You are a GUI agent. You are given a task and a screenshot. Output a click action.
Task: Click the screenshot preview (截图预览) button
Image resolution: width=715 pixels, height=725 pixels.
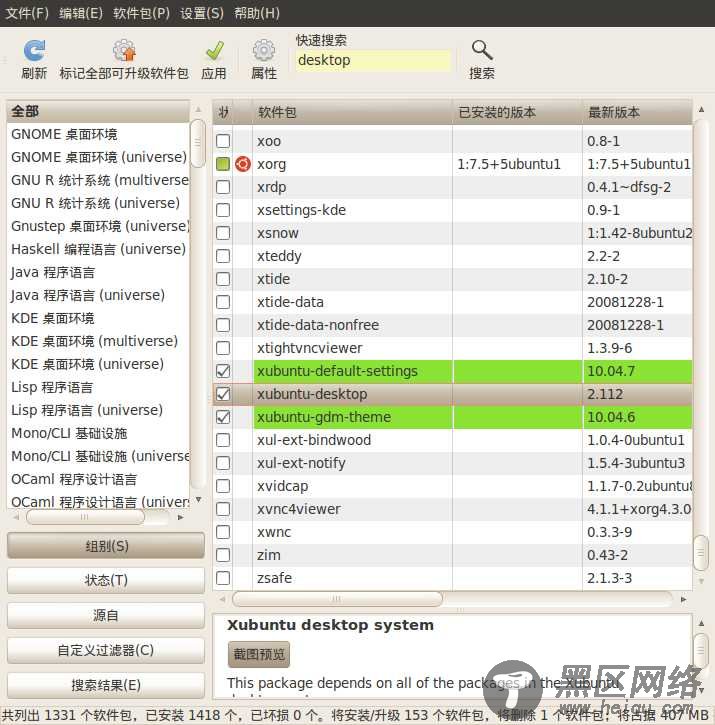(x=259, y=654)
